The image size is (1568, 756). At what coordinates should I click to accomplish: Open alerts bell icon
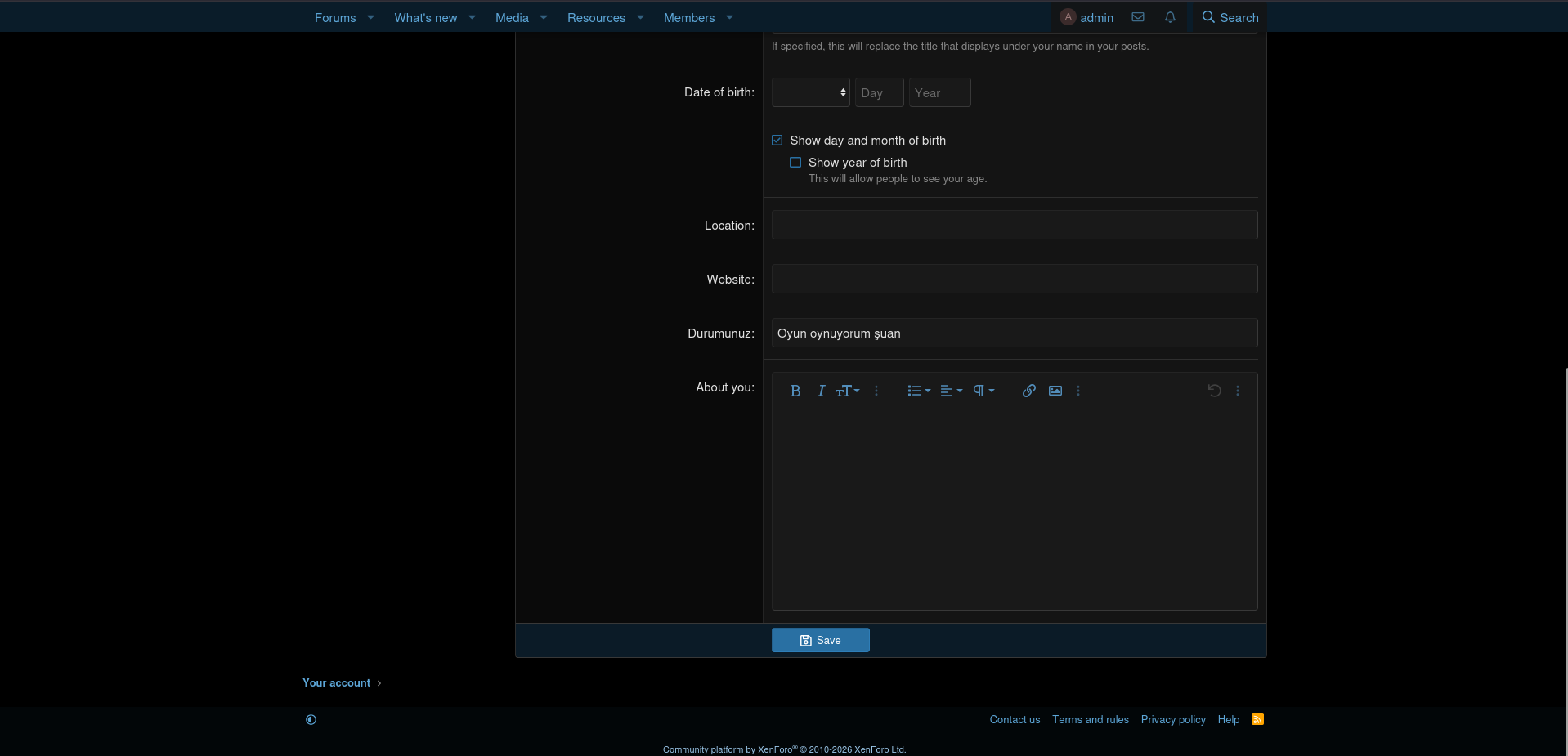[1170, 17]
